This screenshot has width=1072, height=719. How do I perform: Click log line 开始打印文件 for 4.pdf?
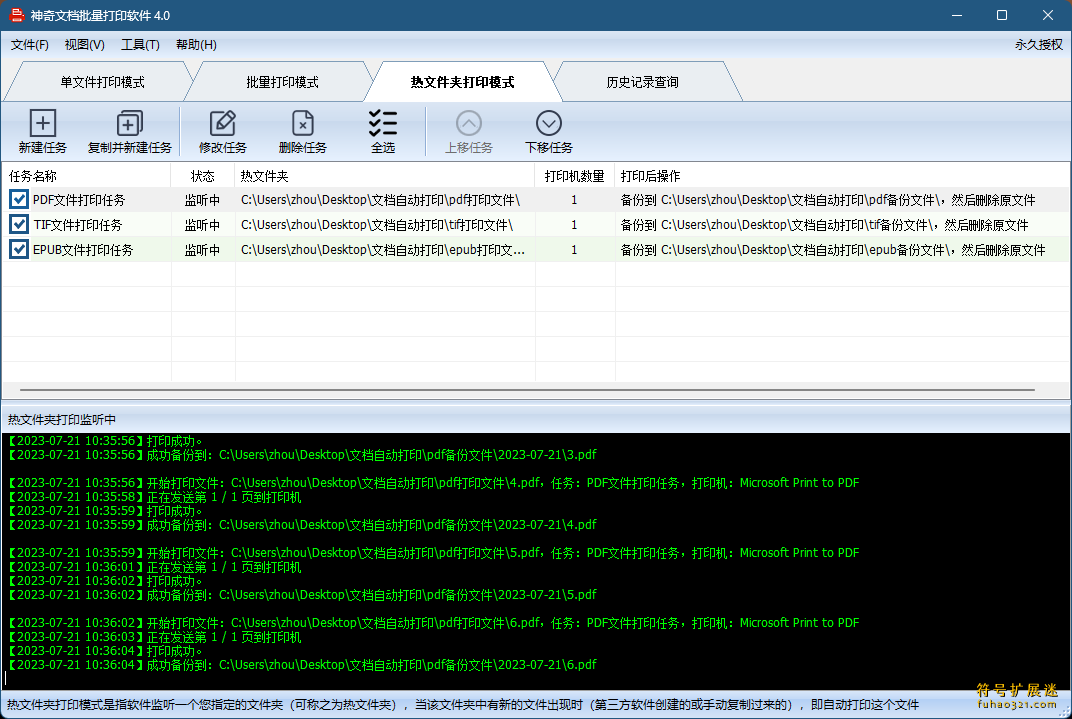[x=433, y=483]
